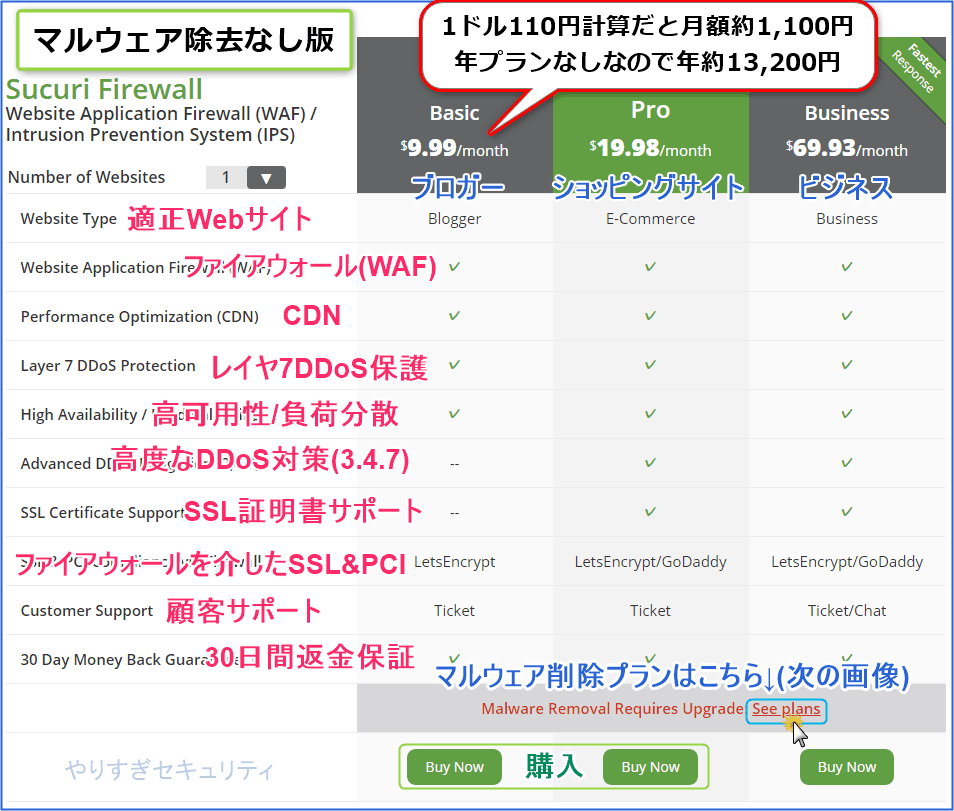The width and height of the screenshot is (954, 811).
Task: Select the Basic plan header
Action: [x=454, y=113]
